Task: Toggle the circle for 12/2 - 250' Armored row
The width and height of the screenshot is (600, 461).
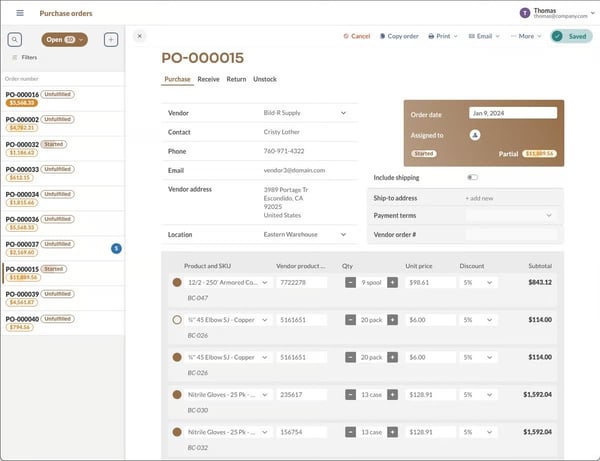Action: 177,282
